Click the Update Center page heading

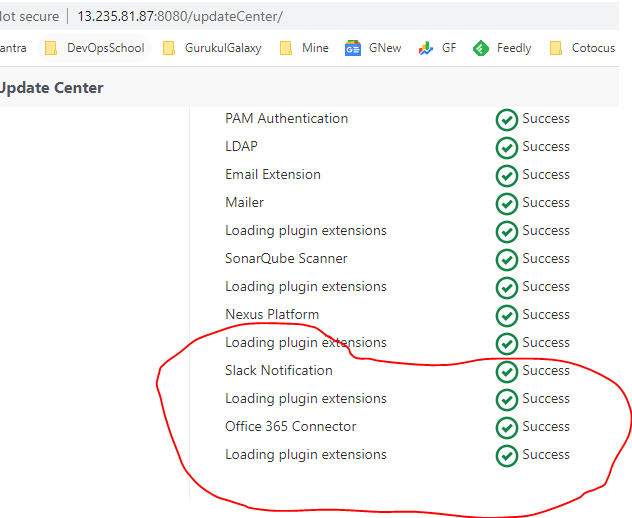pyautogui.click(x=50, y=88)
